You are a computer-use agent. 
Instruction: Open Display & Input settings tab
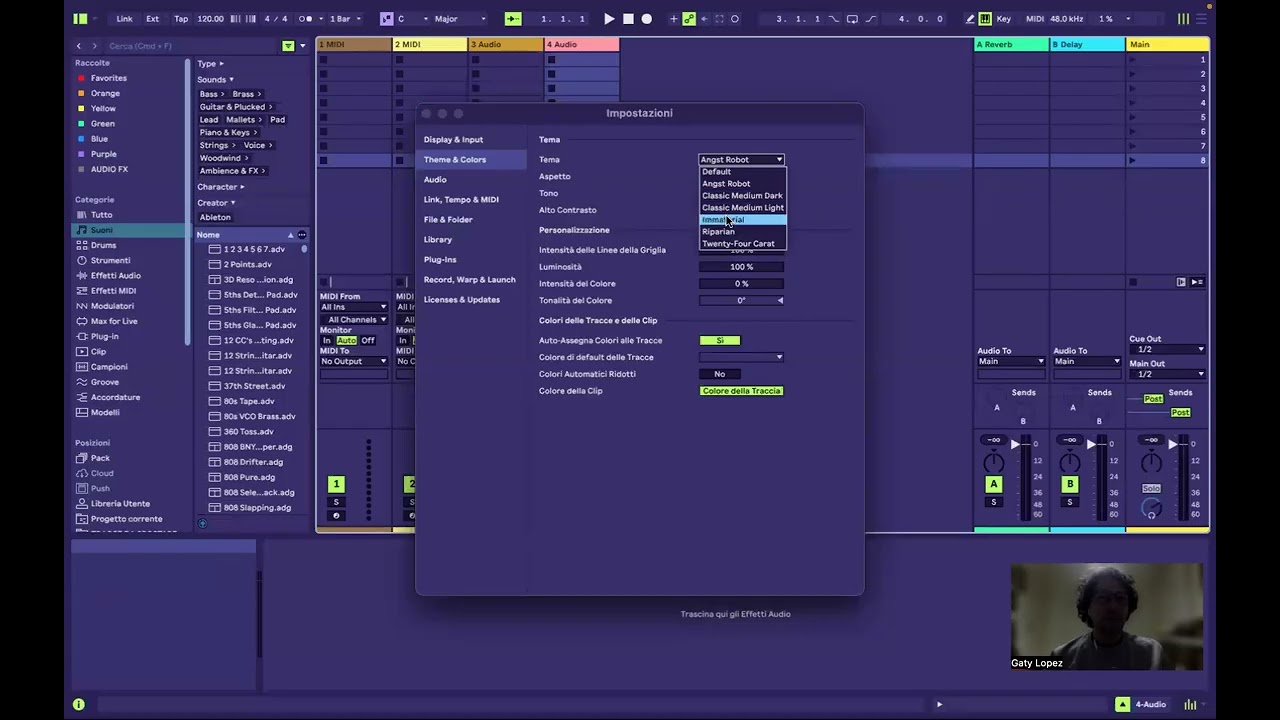coord(471,140)
